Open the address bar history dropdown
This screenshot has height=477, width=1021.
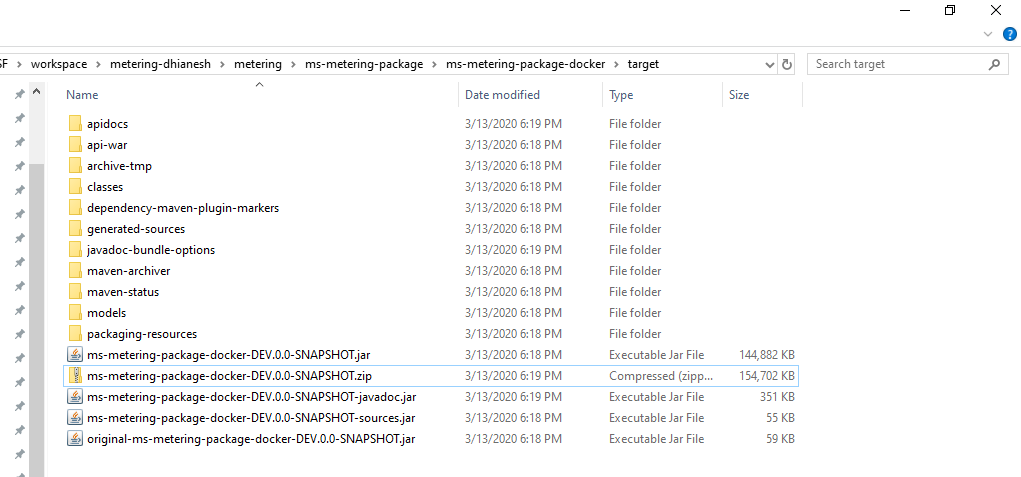click(x=768, y=64)
